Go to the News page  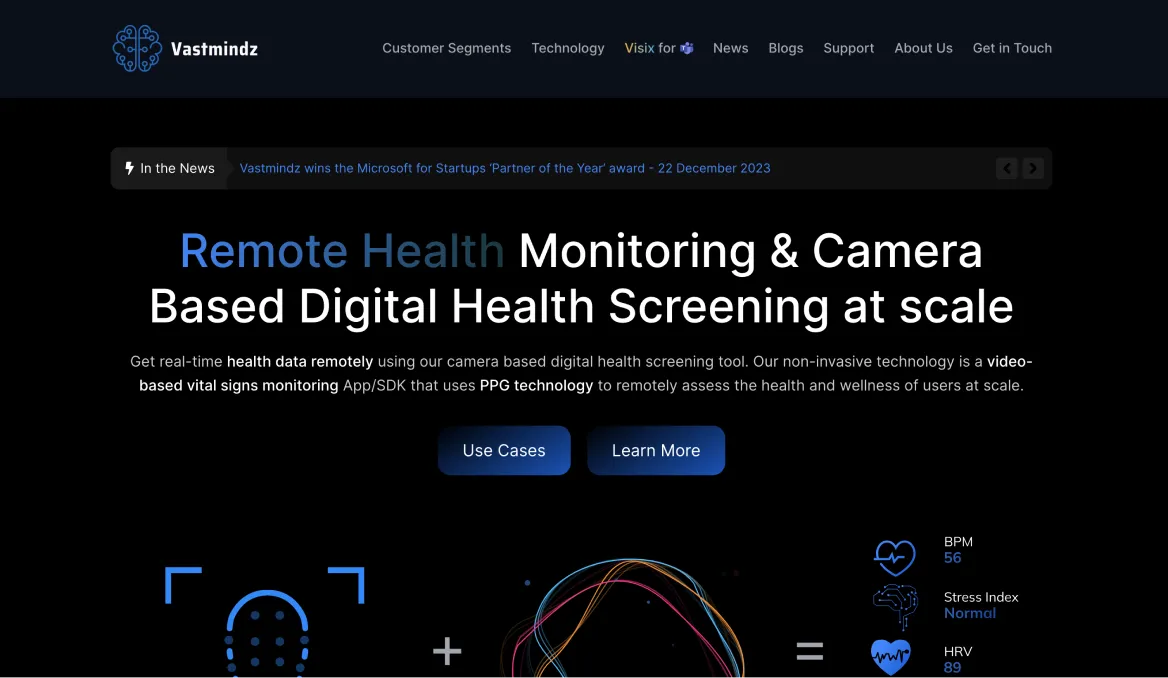click(730, 48)
